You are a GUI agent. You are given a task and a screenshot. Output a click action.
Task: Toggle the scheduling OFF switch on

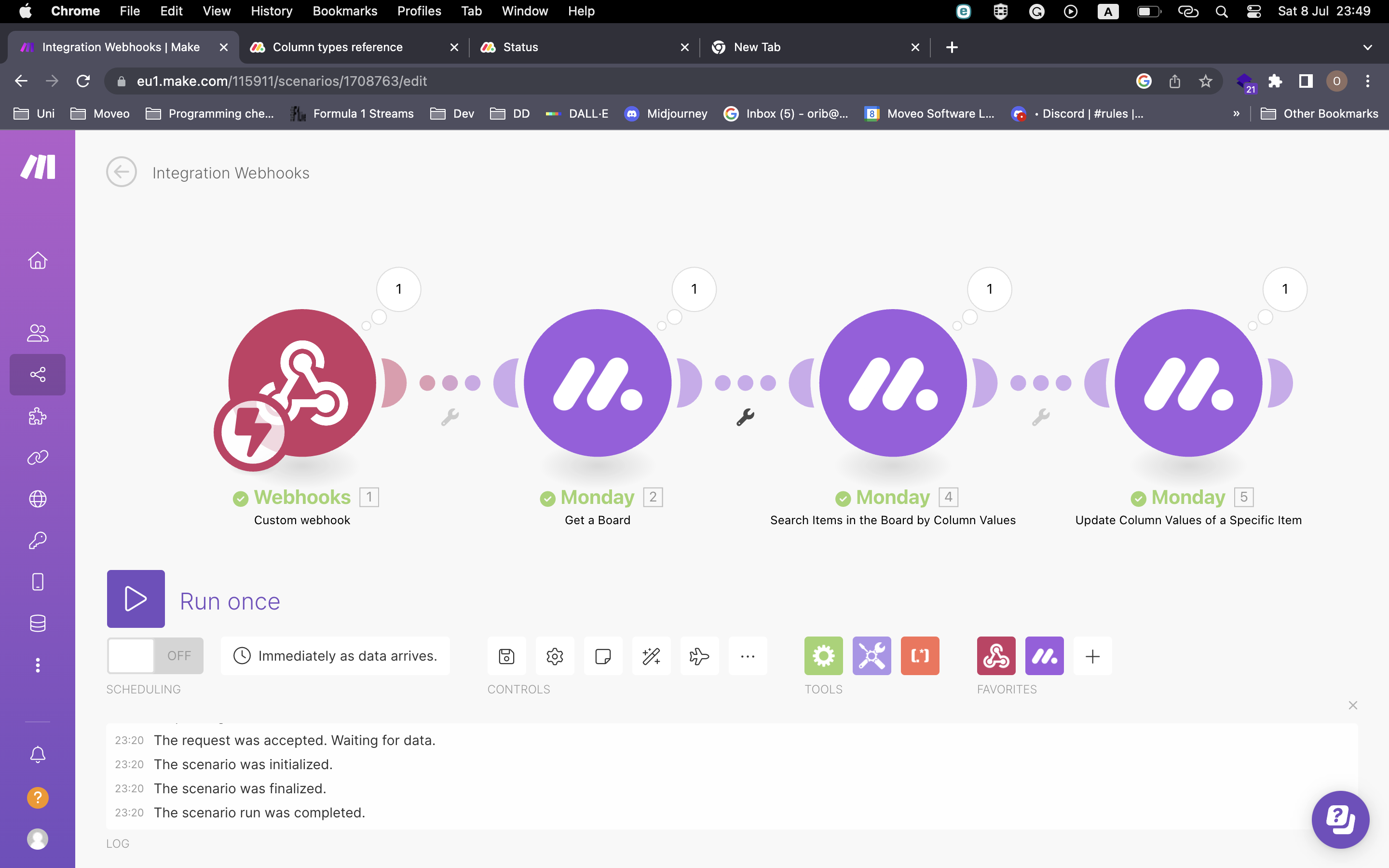[155, 656]
